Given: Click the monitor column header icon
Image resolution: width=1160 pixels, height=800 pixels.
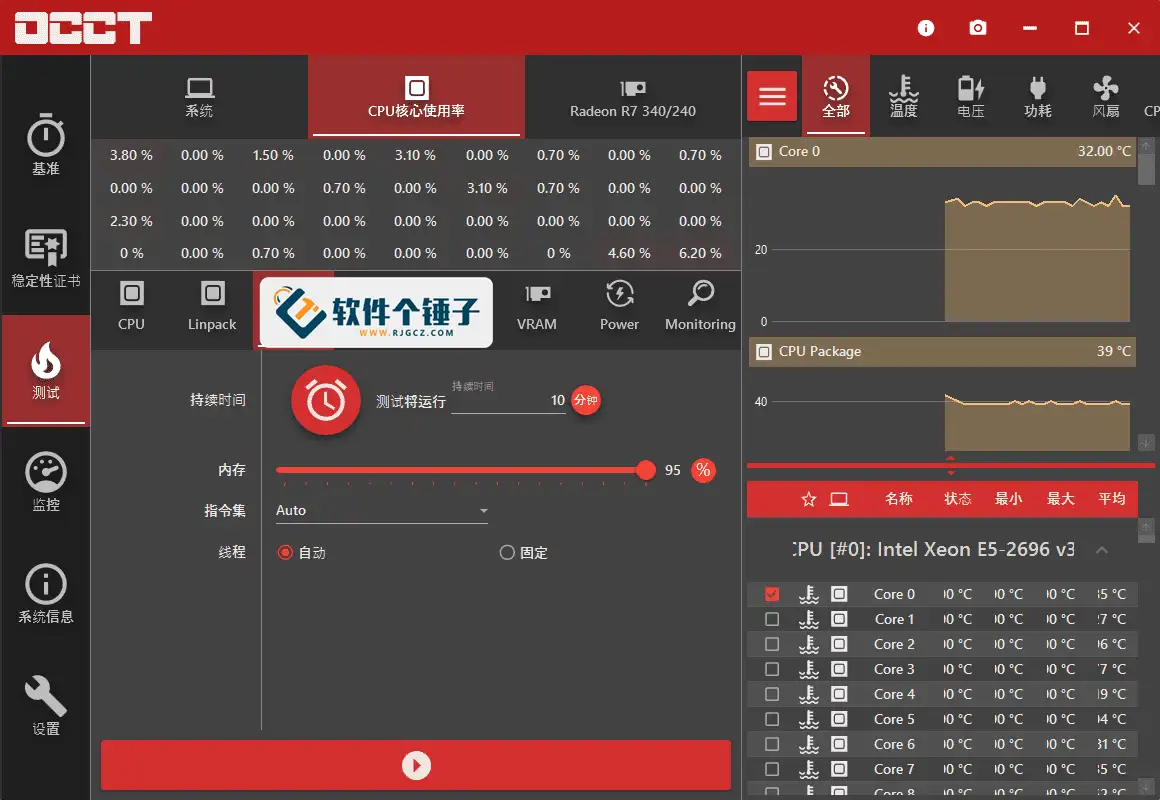Looking at the screenshot, I should pos(839,500).
